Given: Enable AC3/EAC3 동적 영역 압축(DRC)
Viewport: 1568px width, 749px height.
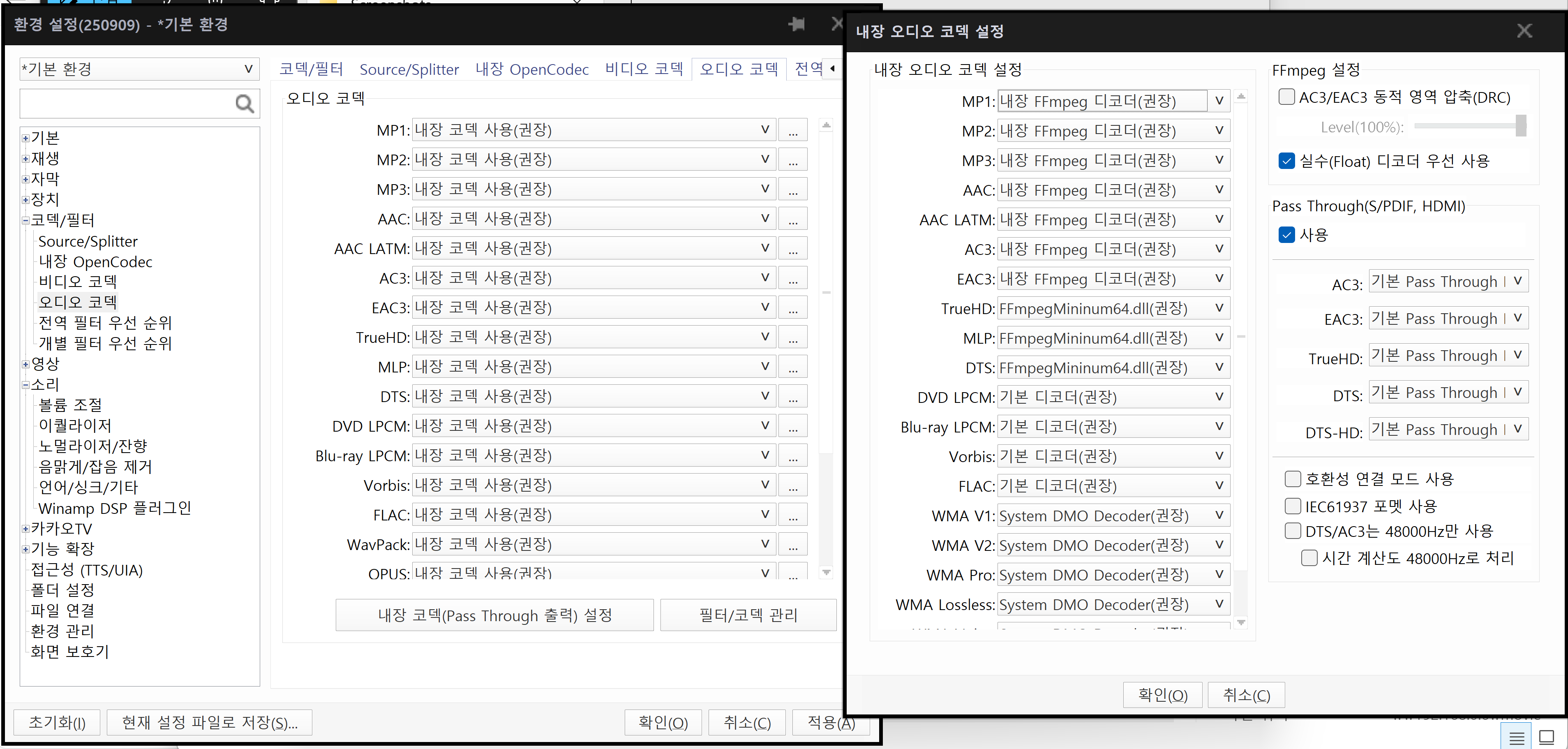Looking at the screenshot, I should (x=1287, y=97).
